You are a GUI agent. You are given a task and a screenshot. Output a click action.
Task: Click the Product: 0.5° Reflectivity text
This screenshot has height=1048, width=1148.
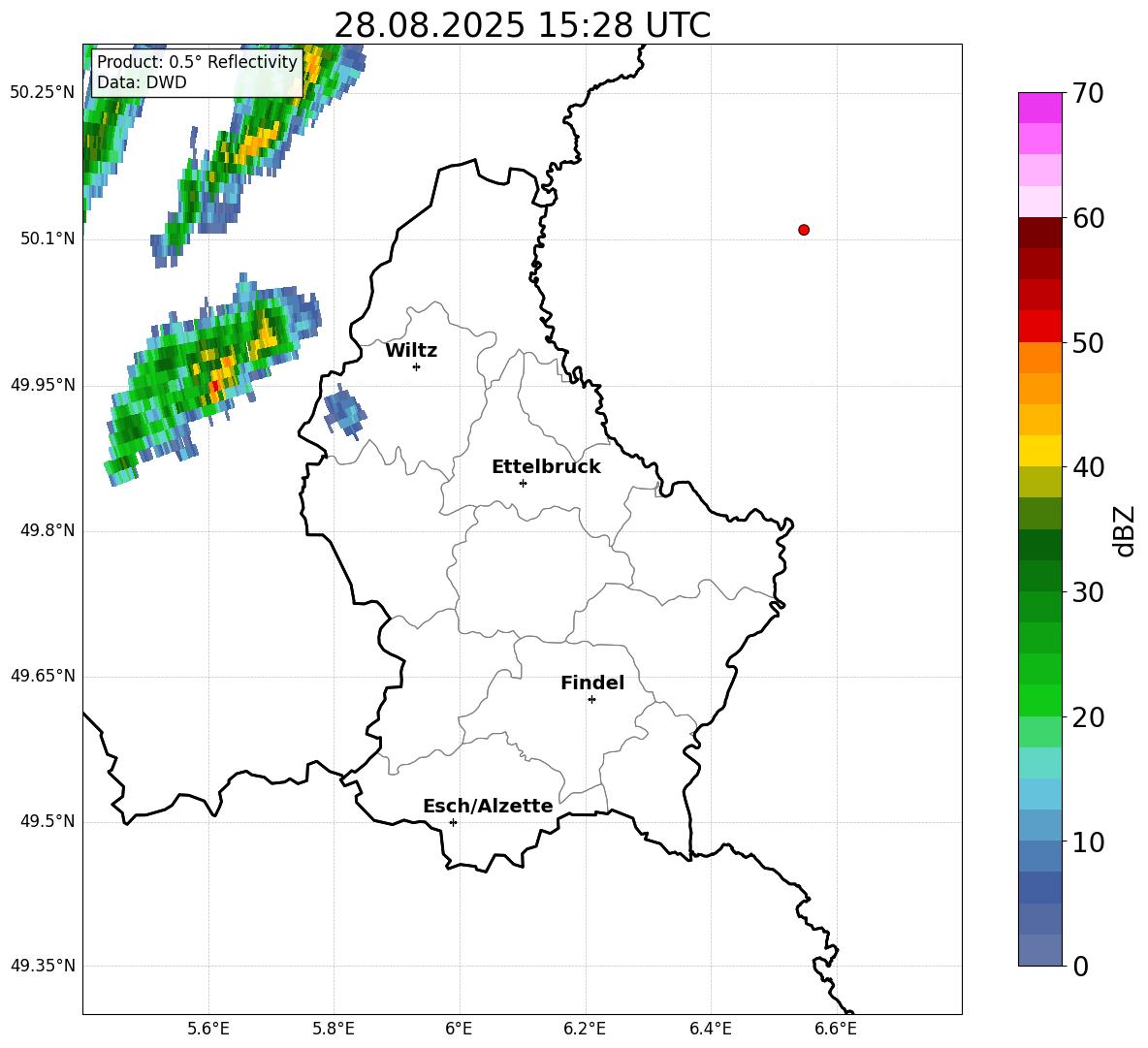point(197,61)
